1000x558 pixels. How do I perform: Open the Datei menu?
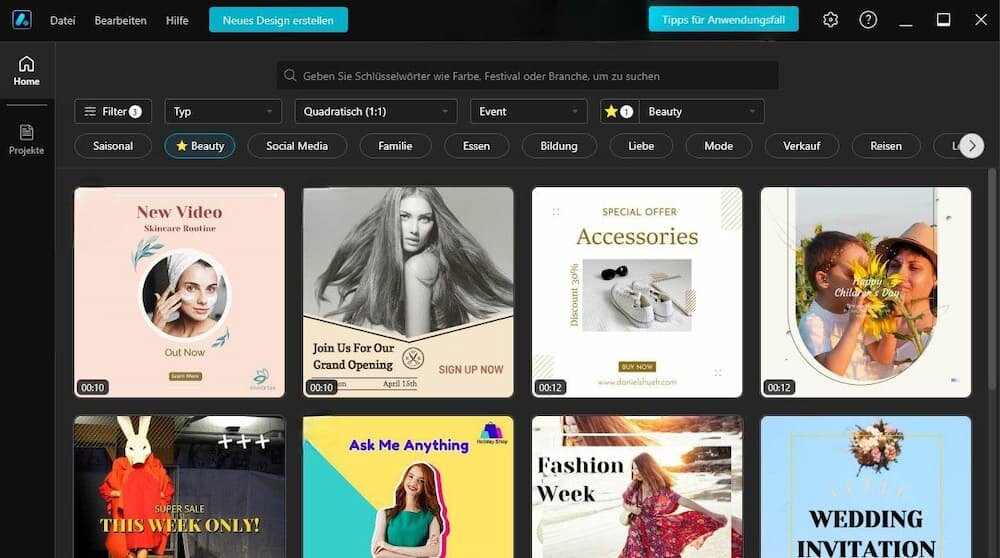point(62,20)
